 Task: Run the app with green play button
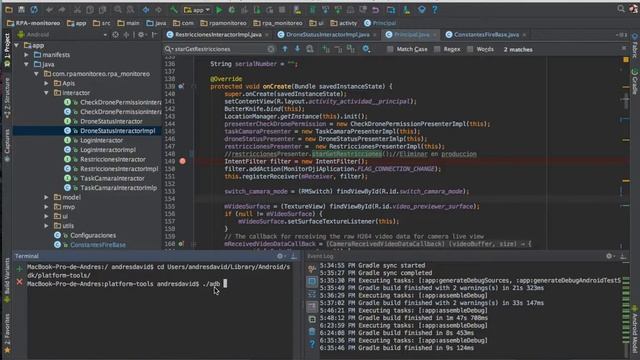(x=219, y=9)
